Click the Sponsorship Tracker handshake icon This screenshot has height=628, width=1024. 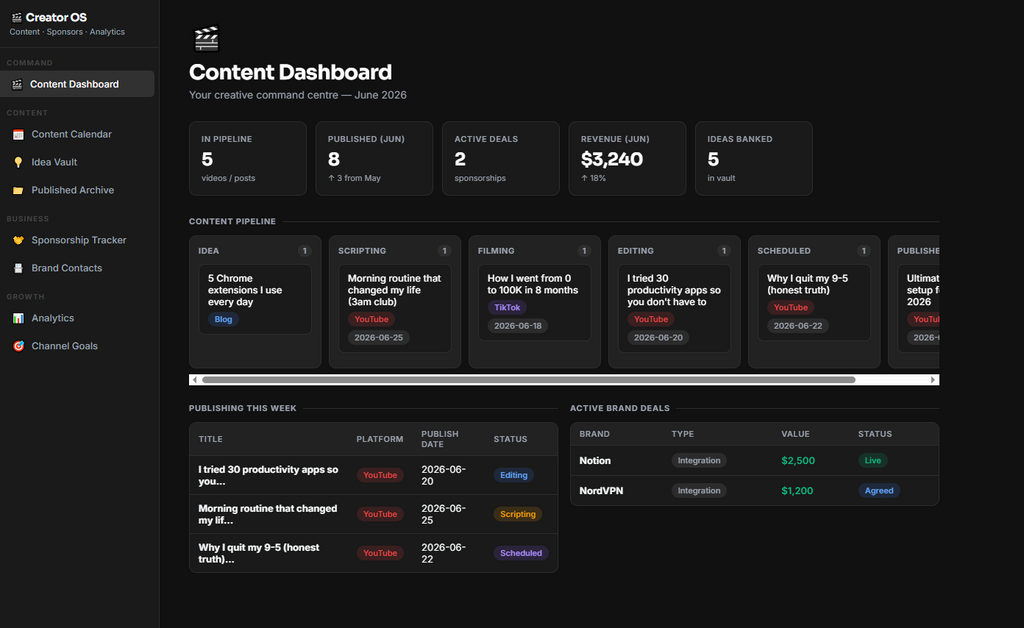(x=18, y=240)
